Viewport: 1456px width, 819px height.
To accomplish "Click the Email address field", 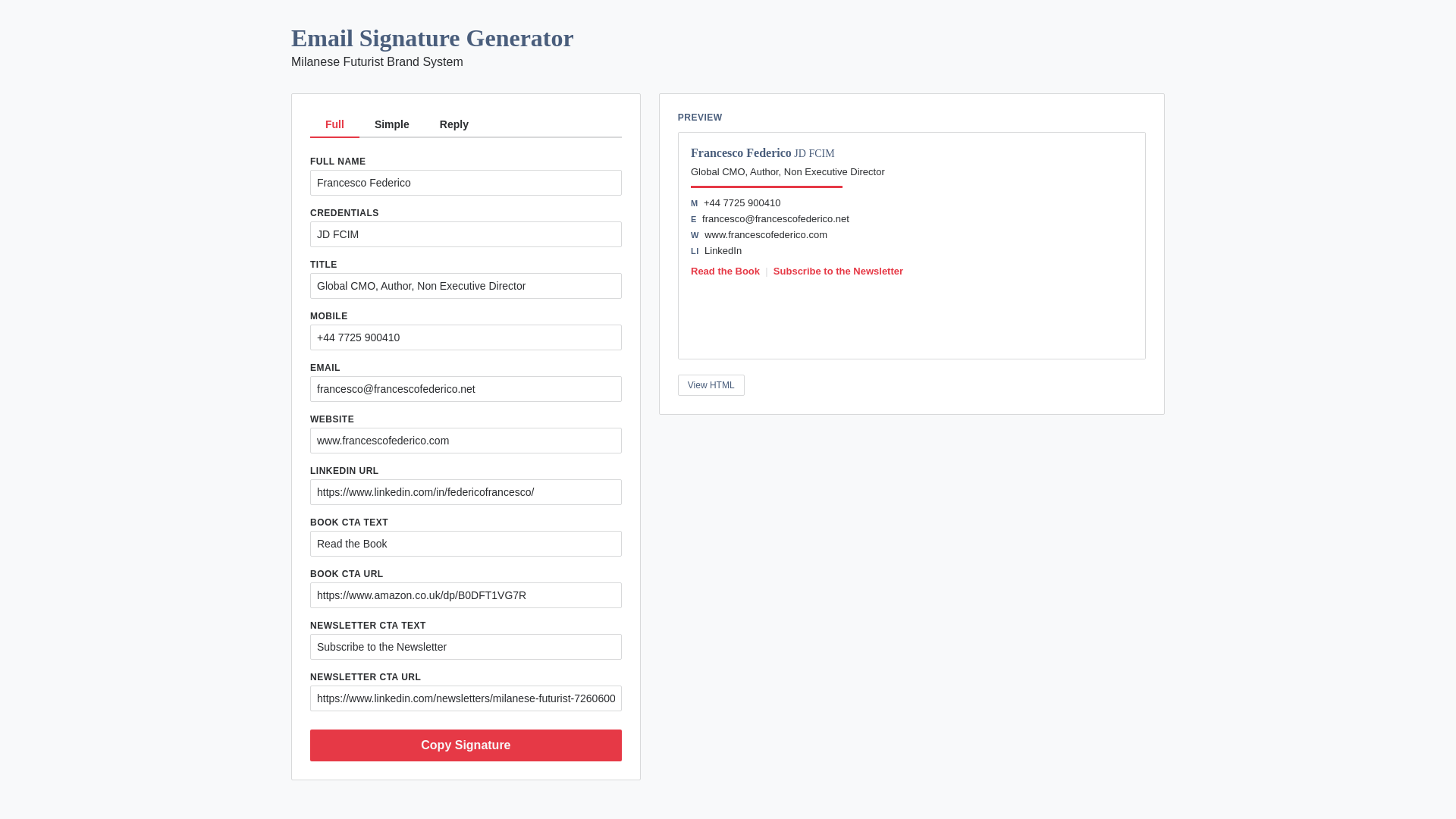I will (x=466, y=389).
